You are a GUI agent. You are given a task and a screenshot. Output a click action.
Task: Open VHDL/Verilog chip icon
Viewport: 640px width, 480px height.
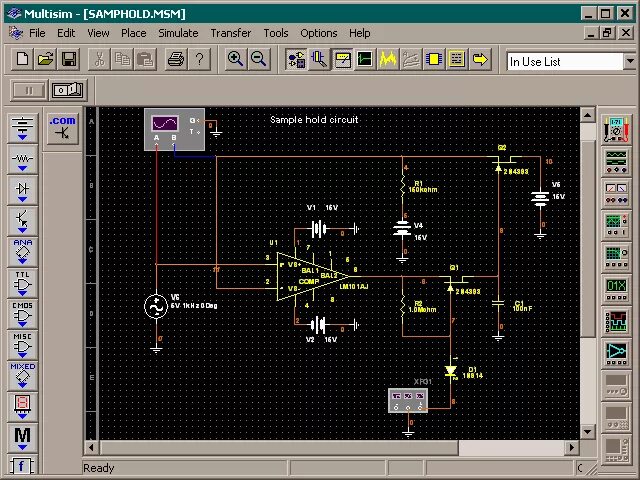tap(433, 60)
